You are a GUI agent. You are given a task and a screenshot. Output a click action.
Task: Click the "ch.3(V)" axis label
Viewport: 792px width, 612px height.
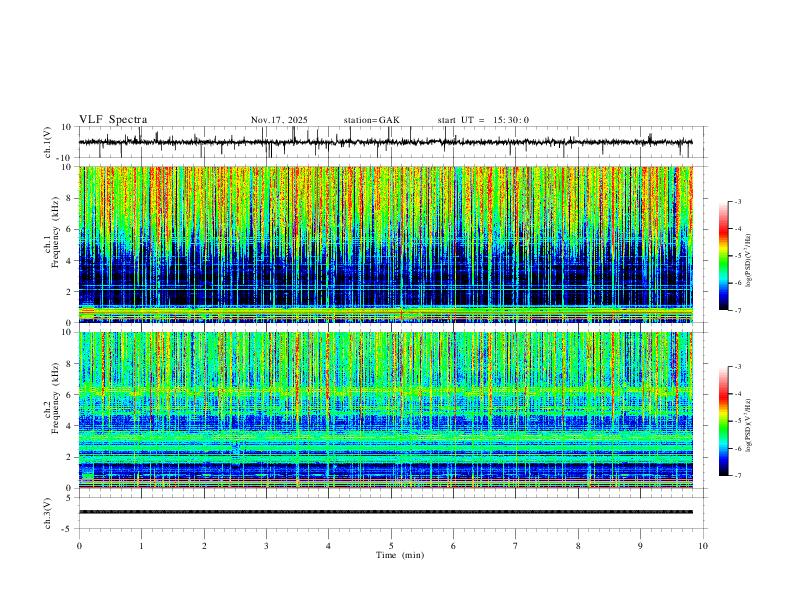coord(48,513)
